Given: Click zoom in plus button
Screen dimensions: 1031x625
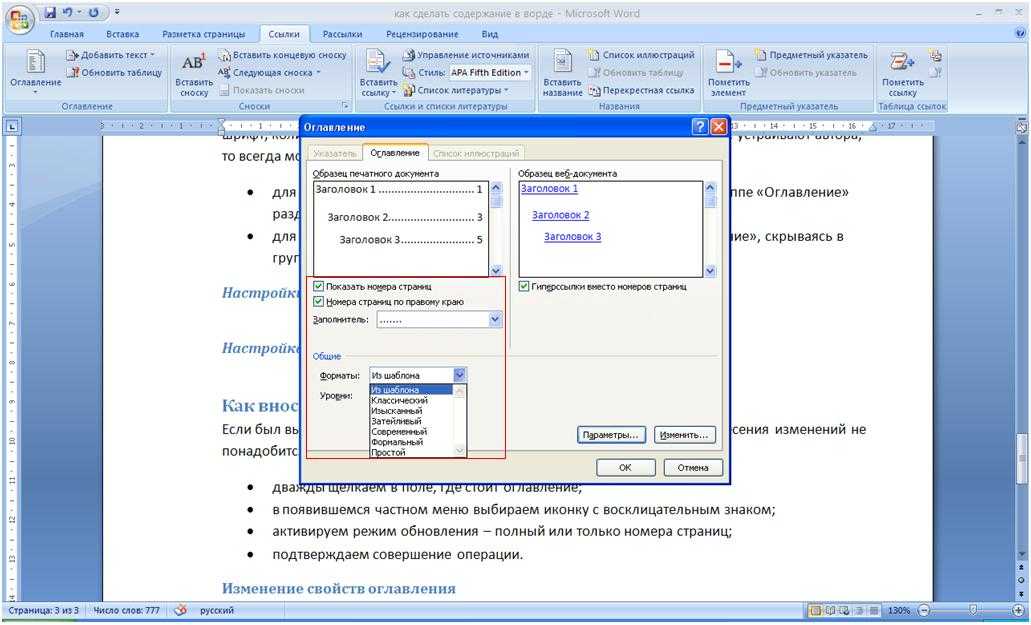Looking at the screenshot, I should click(x=1019, y=611).
